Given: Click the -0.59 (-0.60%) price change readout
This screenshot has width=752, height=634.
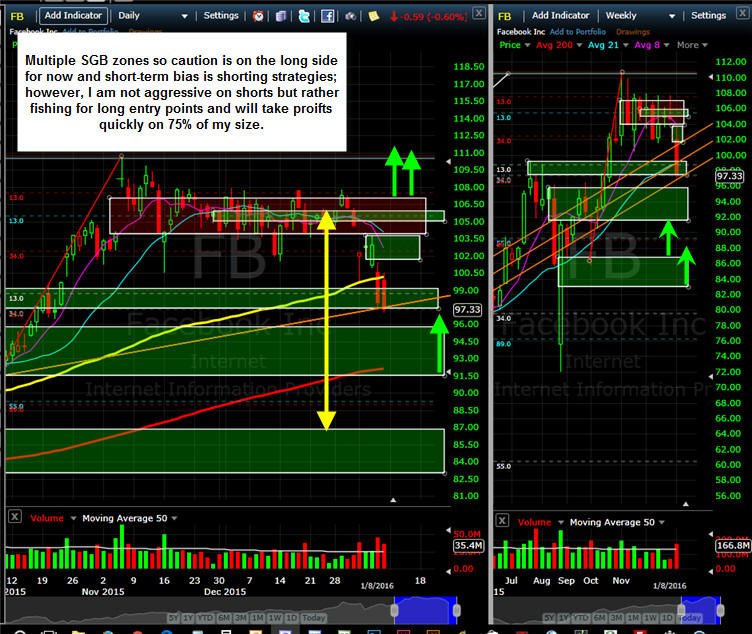Looking at the screenshot, I should [x=428, y=16].
